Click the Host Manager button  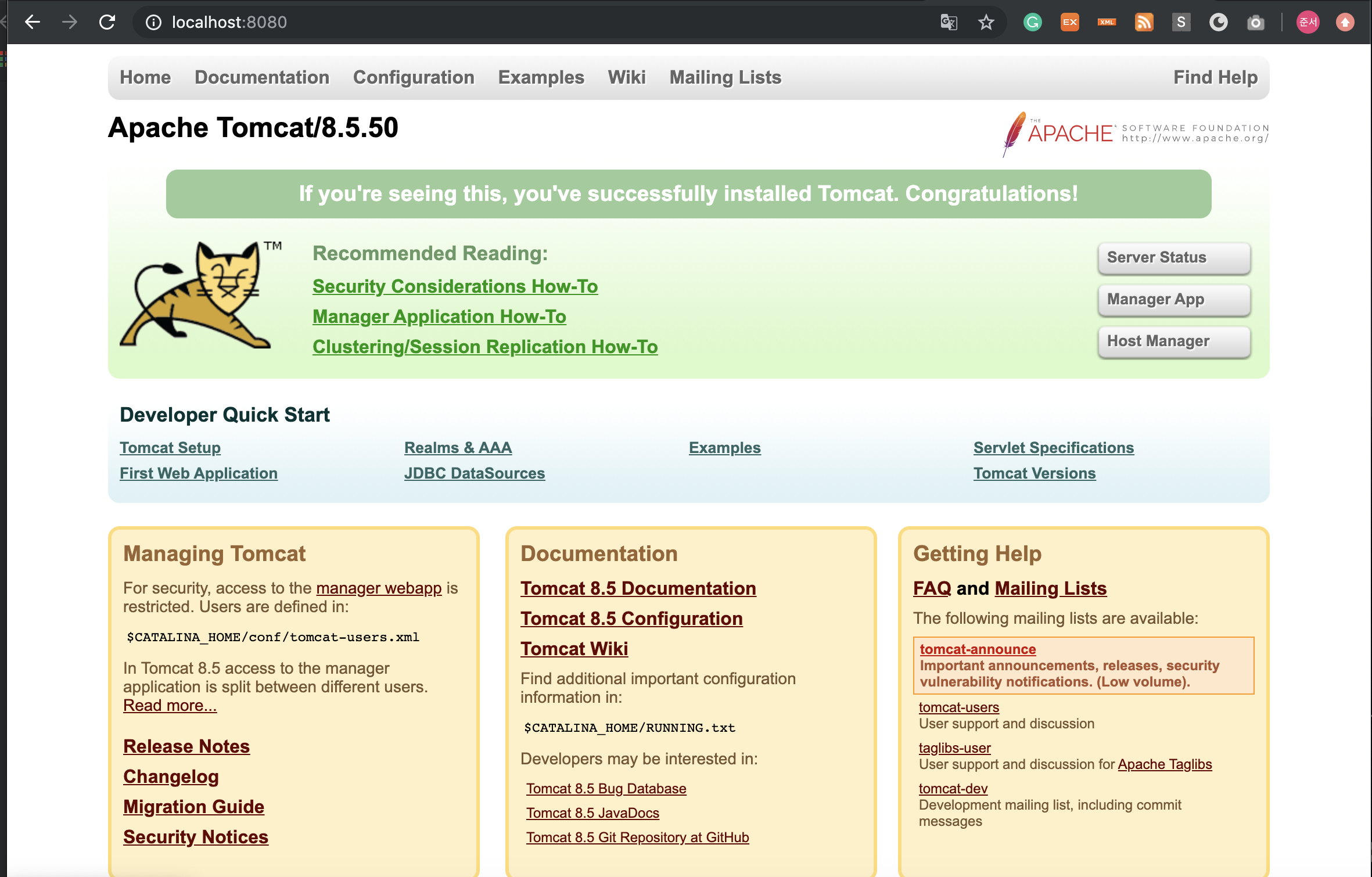[x=1173, y=341]
